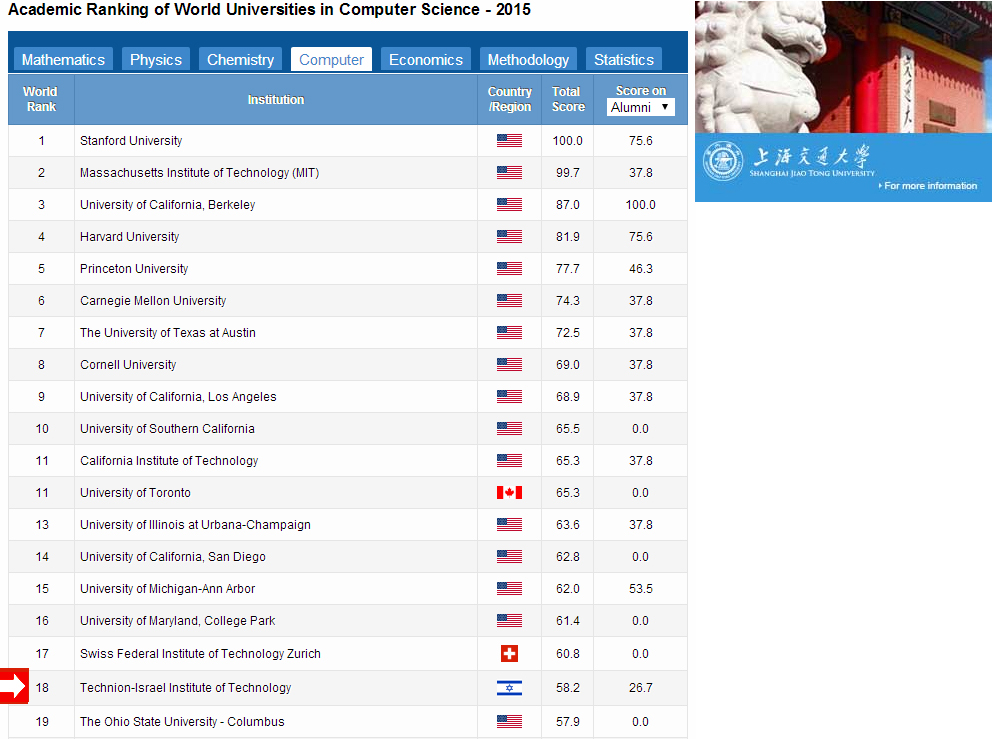Open Harvard University entry

(129, 236)
